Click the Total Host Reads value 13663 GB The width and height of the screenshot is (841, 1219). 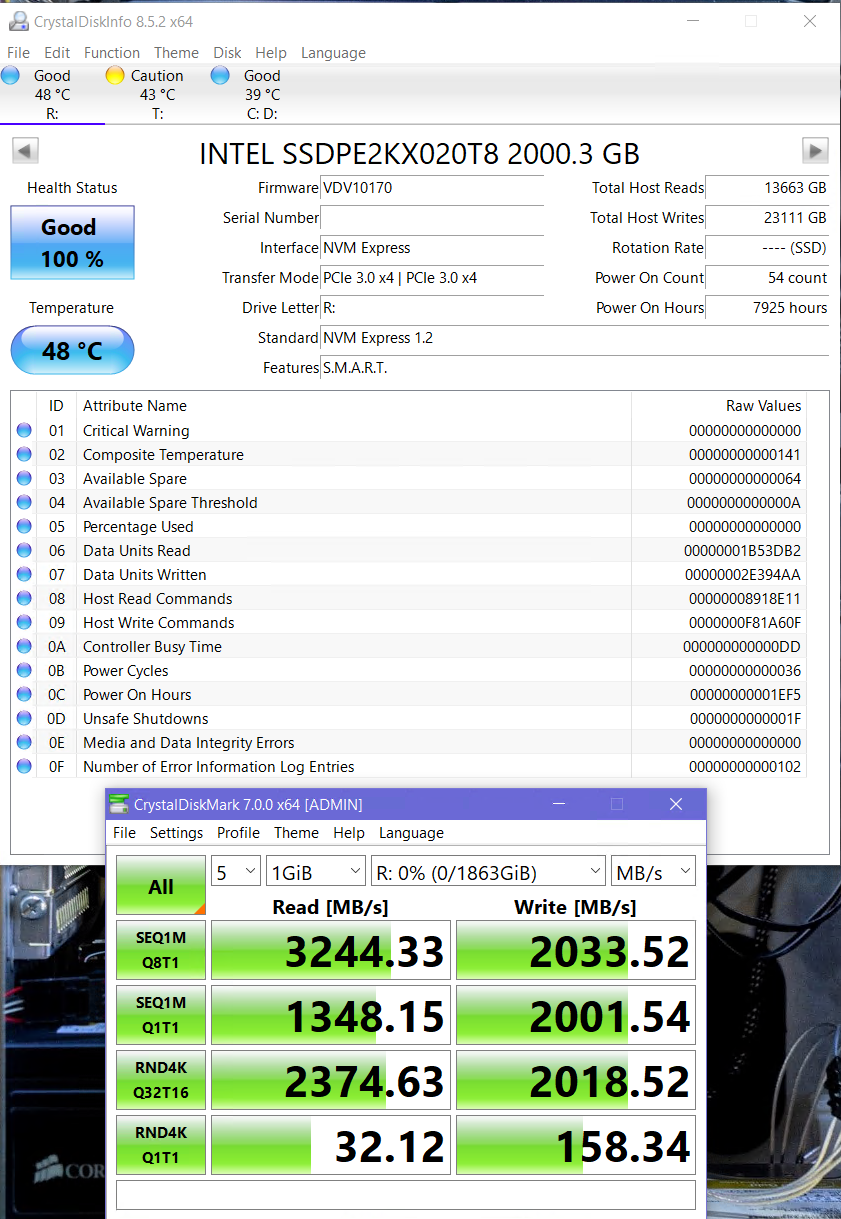(768, 188)
